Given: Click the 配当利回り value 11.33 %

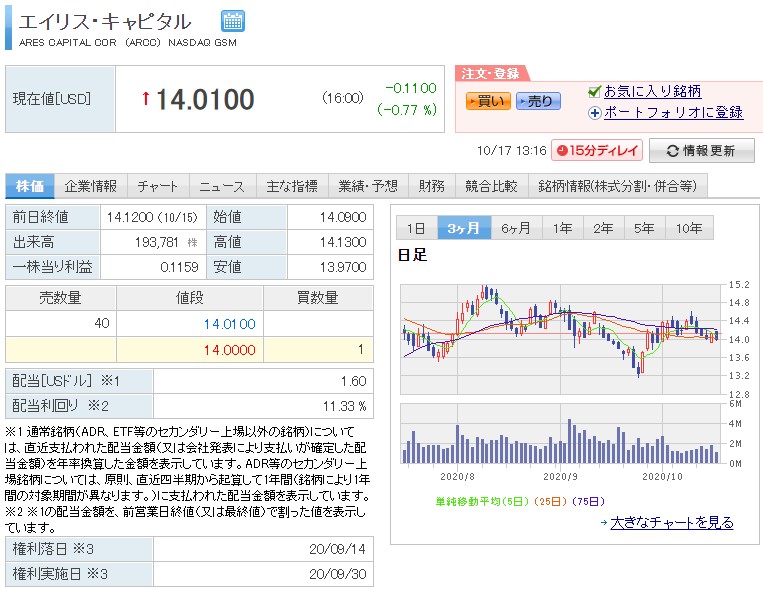Looking at the screenshot, I should point(345,406).
